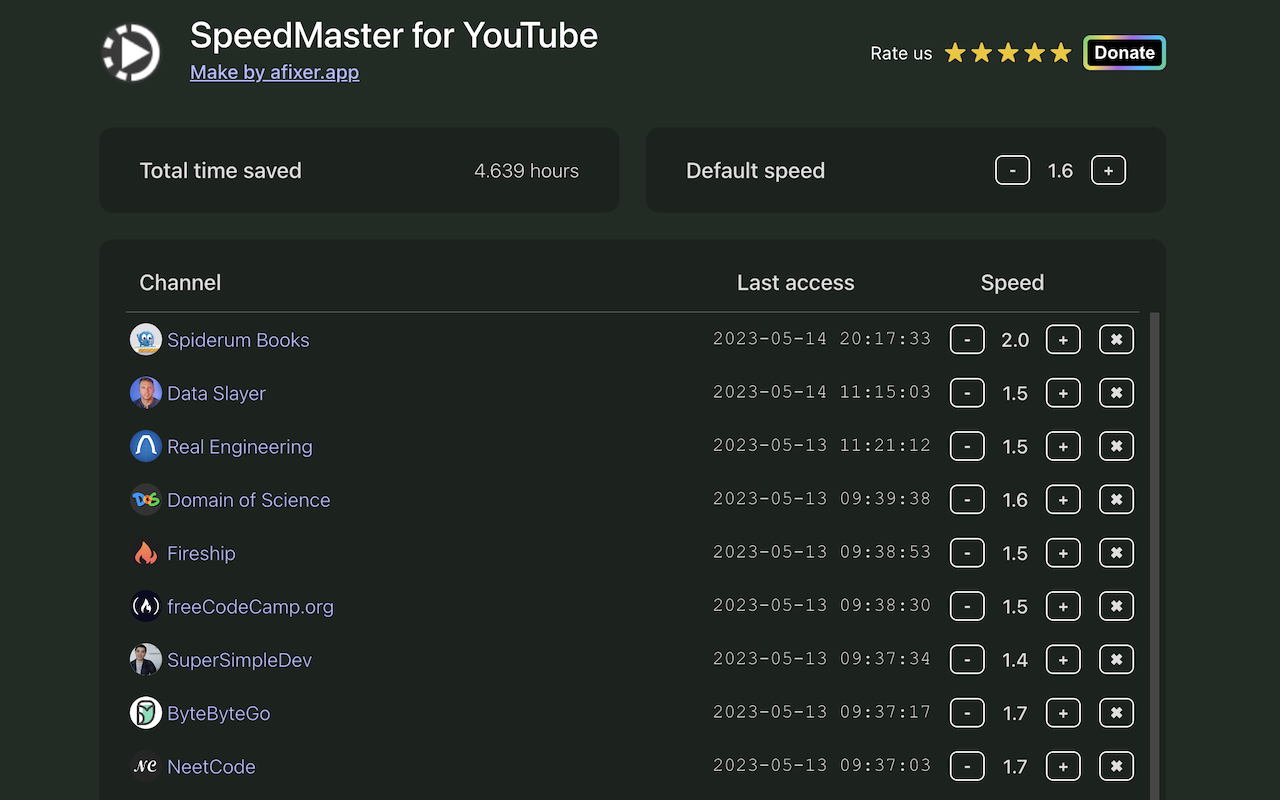Raise the NeetCode speed
1280x800 pixels.
(1063, 766)
